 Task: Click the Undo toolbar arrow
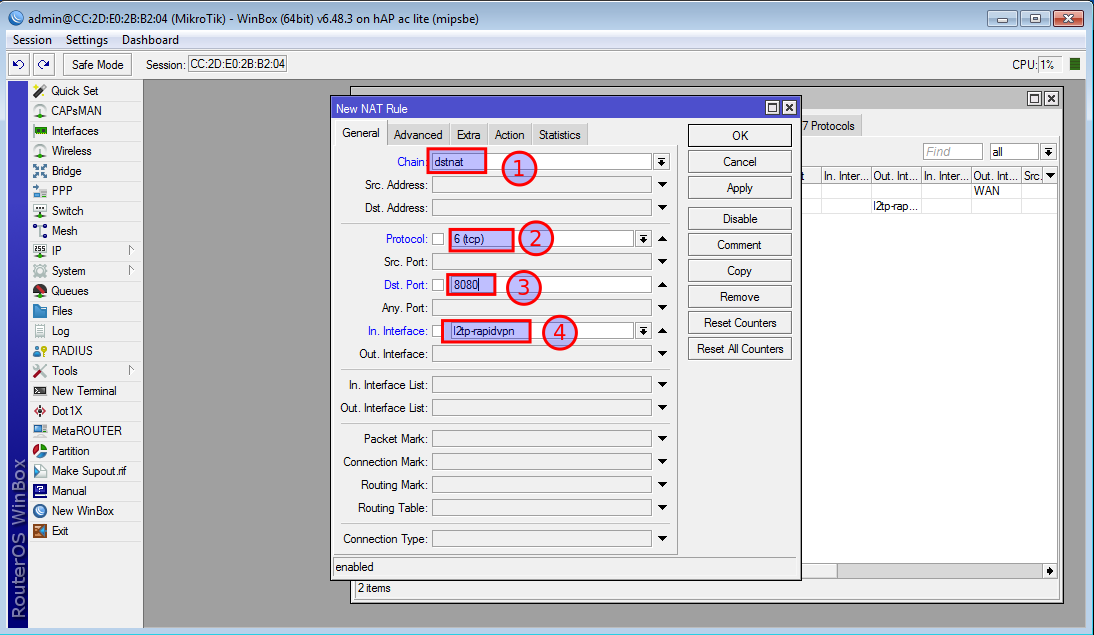pyautogui.click(x=19, y=65)
